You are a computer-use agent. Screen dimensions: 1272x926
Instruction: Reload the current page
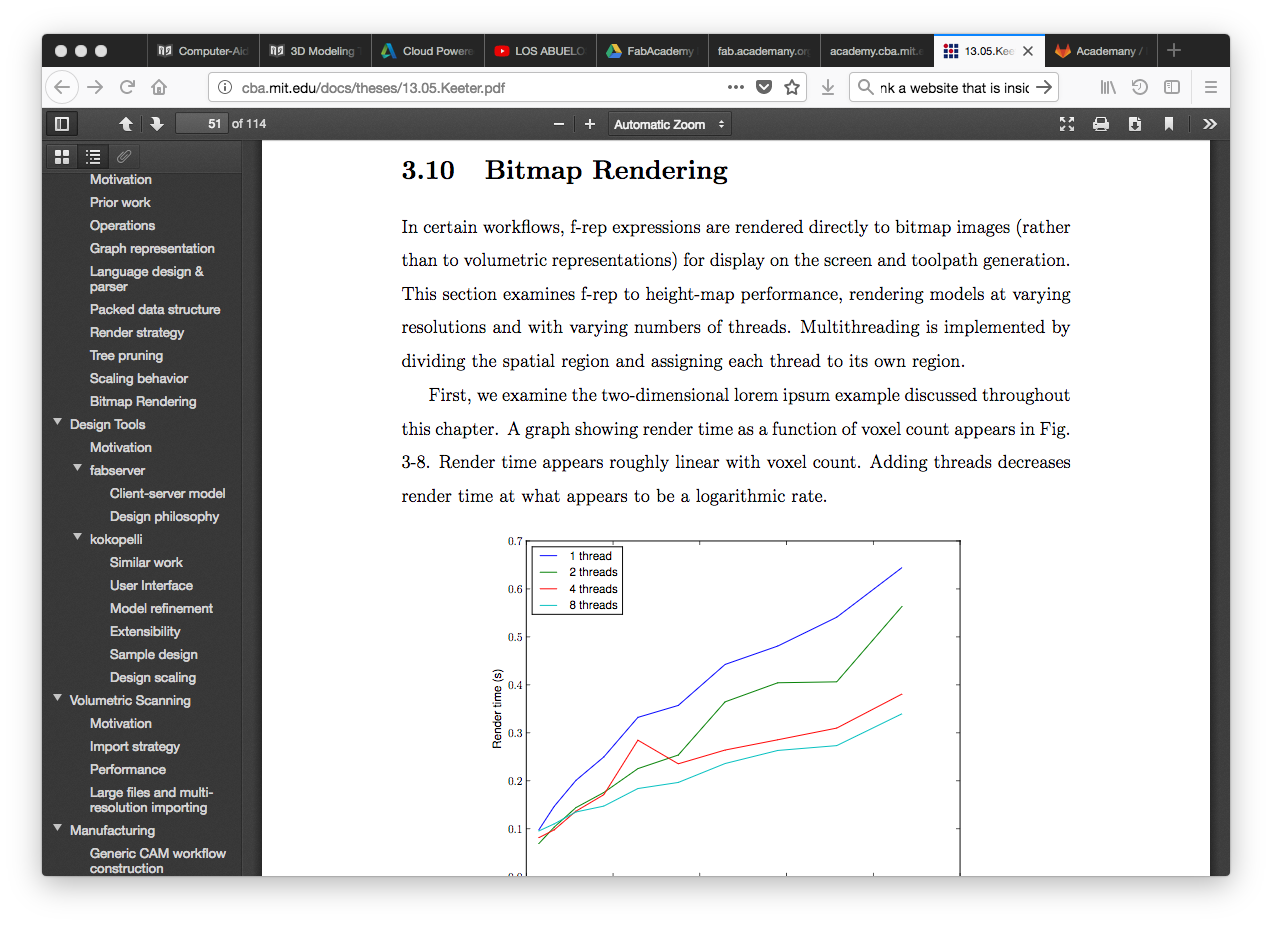coord(127,87)
